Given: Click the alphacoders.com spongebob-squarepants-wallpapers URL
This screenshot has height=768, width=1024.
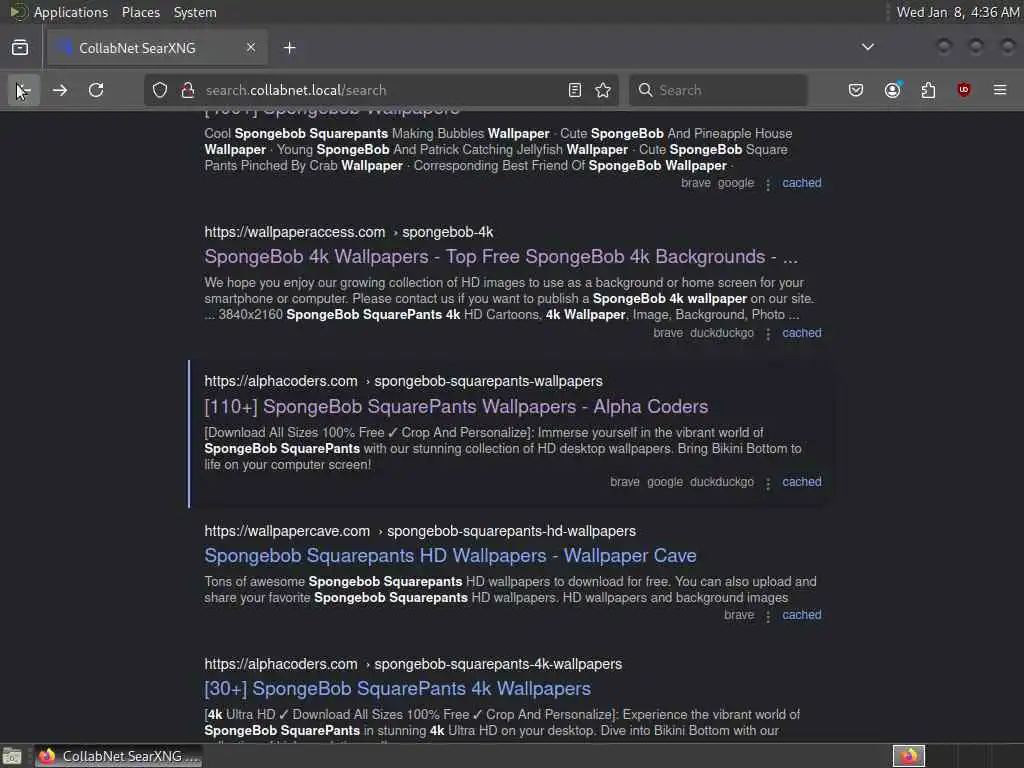Looking at the screenshot, I should (403, 381).
